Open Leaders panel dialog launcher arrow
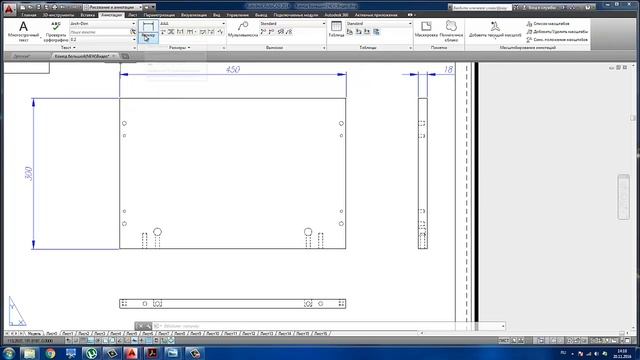The height and width of the screenshot is (360, 640). click(324, 48)
